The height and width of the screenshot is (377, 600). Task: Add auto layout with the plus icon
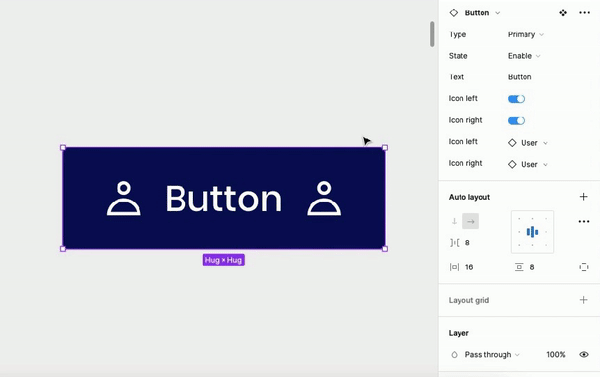click(x=583, y=197)
